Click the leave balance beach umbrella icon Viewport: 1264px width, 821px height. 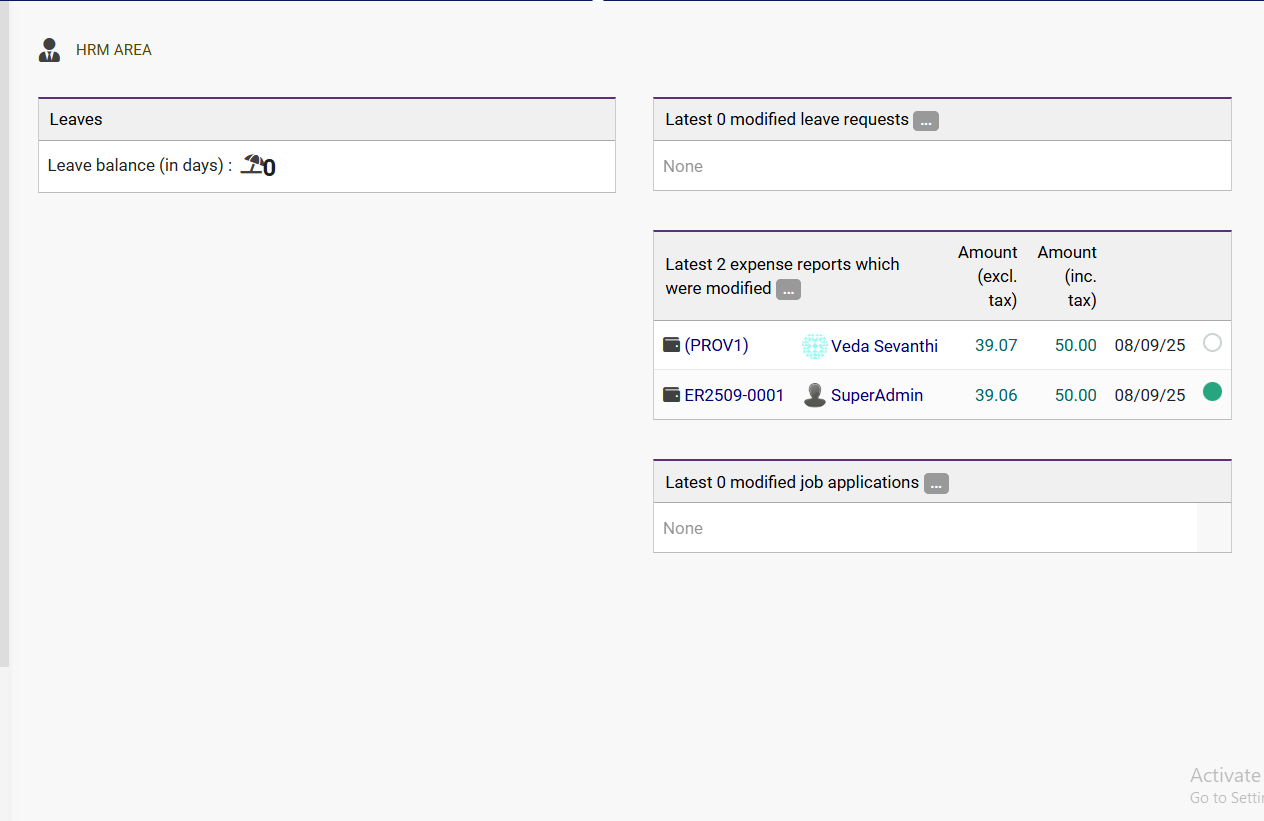click(252, 166)
